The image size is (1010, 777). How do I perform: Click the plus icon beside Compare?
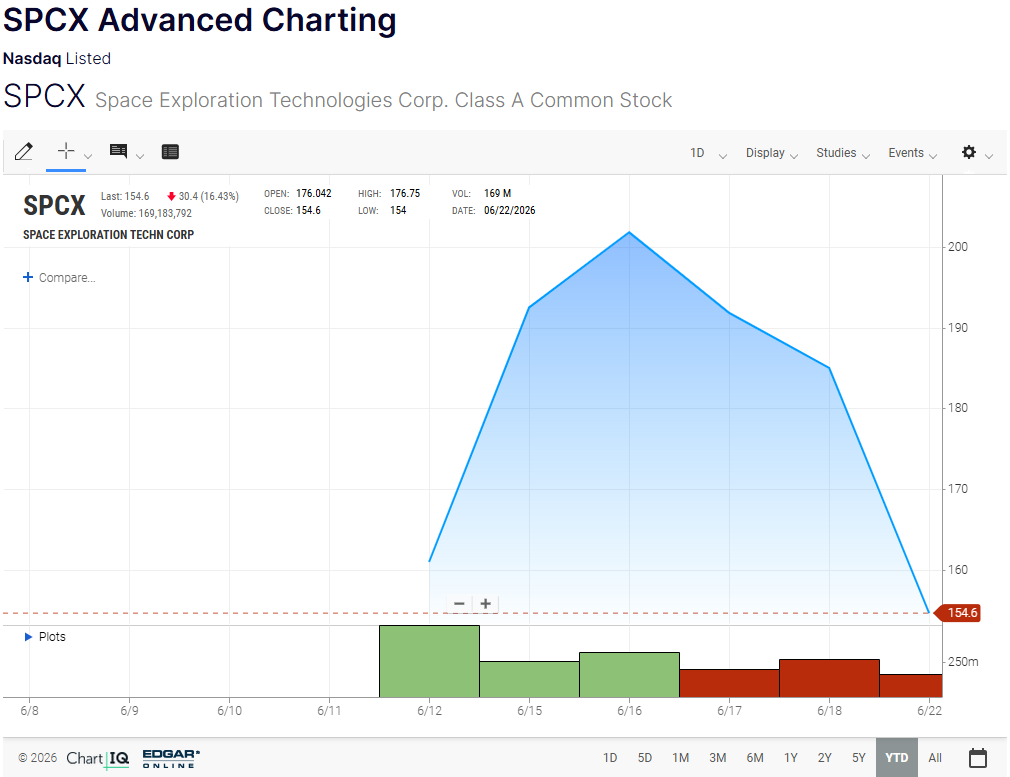tap(28, 277)
